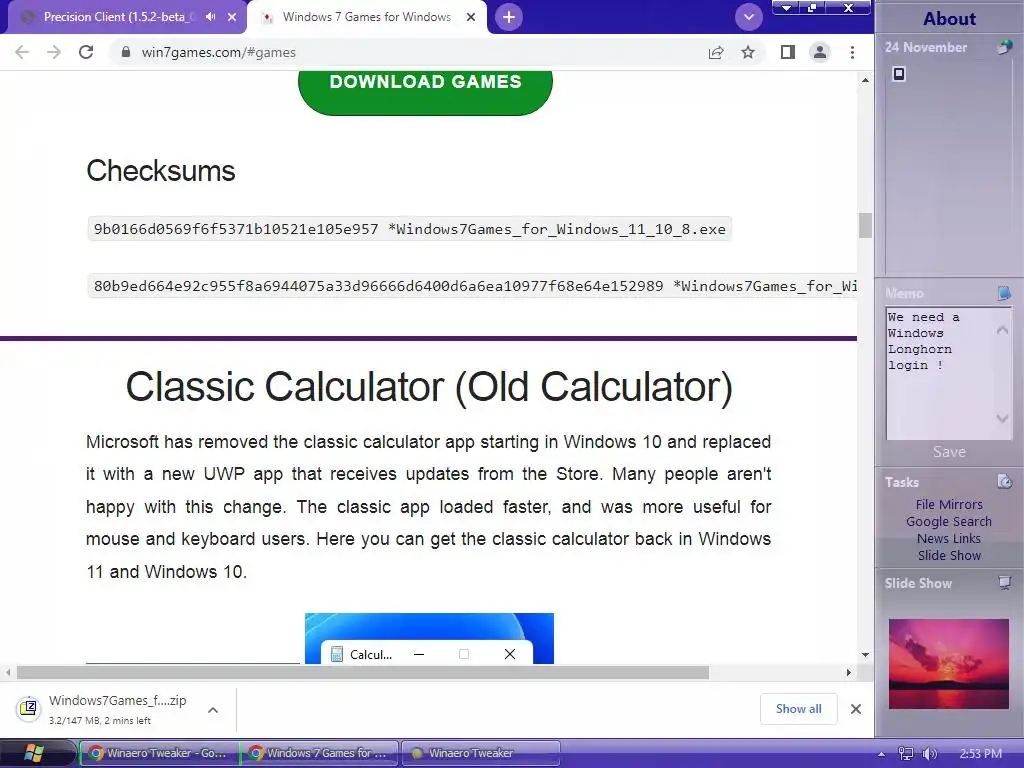
Task: Click the Classic Calculator (Old Calculator) heading
Action: 429,387
